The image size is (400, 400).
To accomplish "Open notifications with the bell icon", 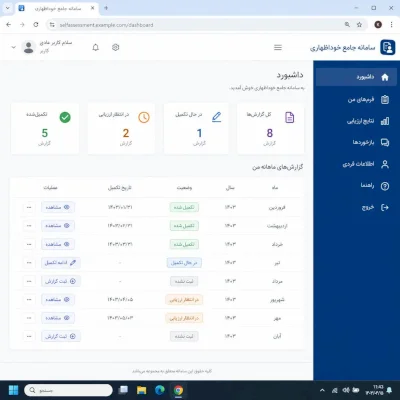I will (x=96, y=47).
